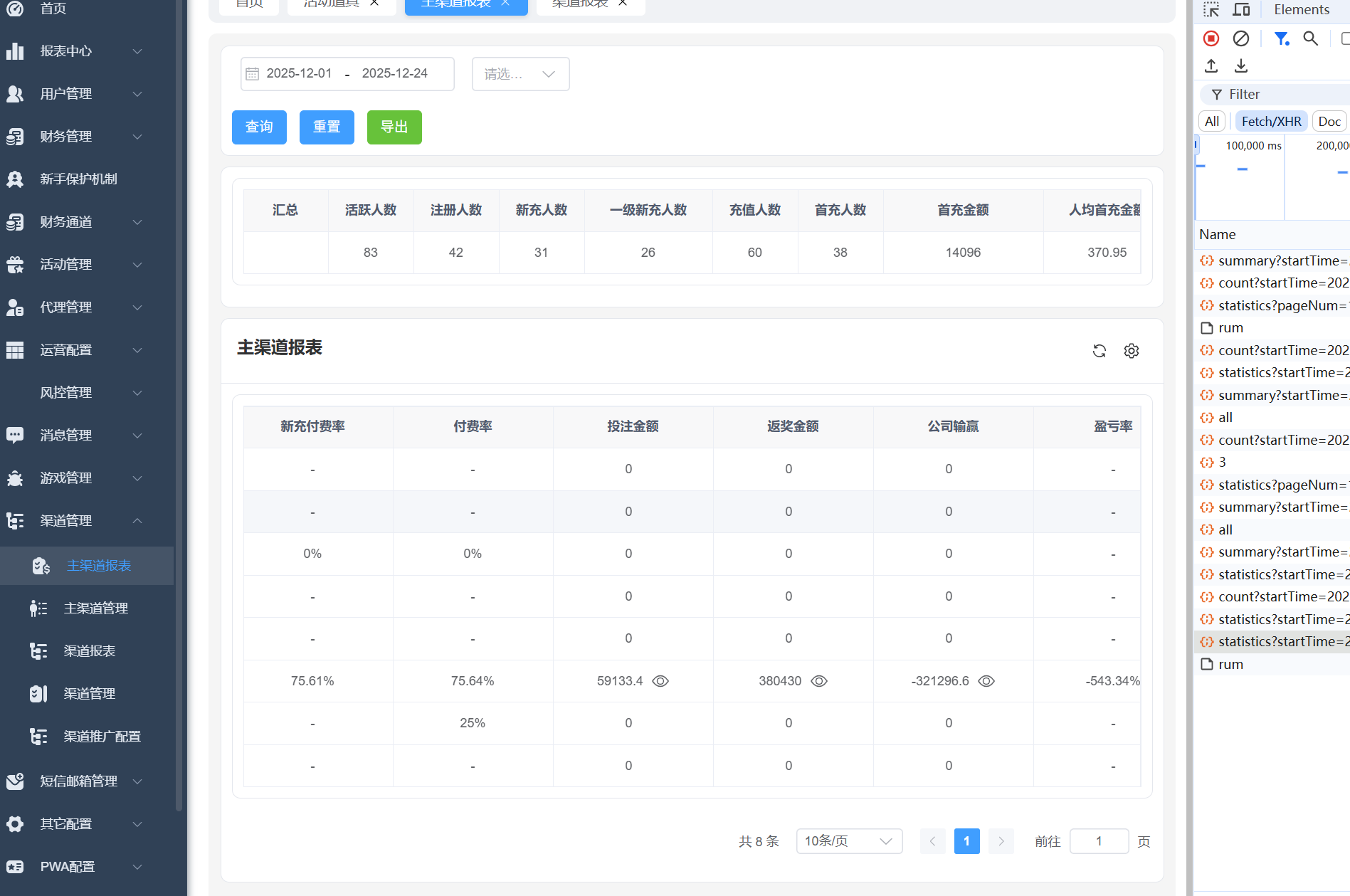This screenshot has width=1350, height=896.
Task: Click the 渠道管理 tree icon in sidebar
Action: click(15, 521)
